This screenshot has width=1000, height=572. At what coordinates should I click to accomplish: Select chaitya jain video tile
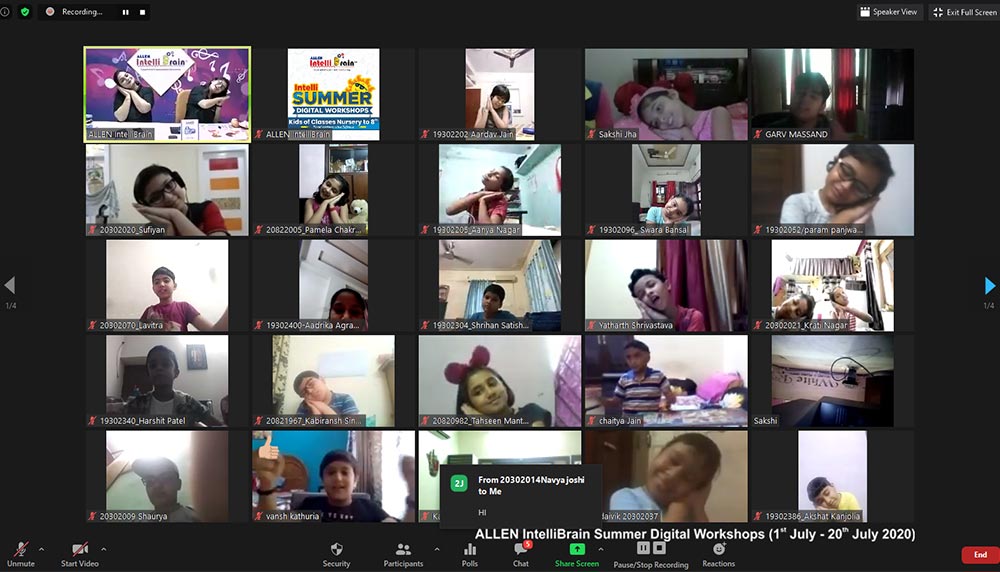point(666,381)
